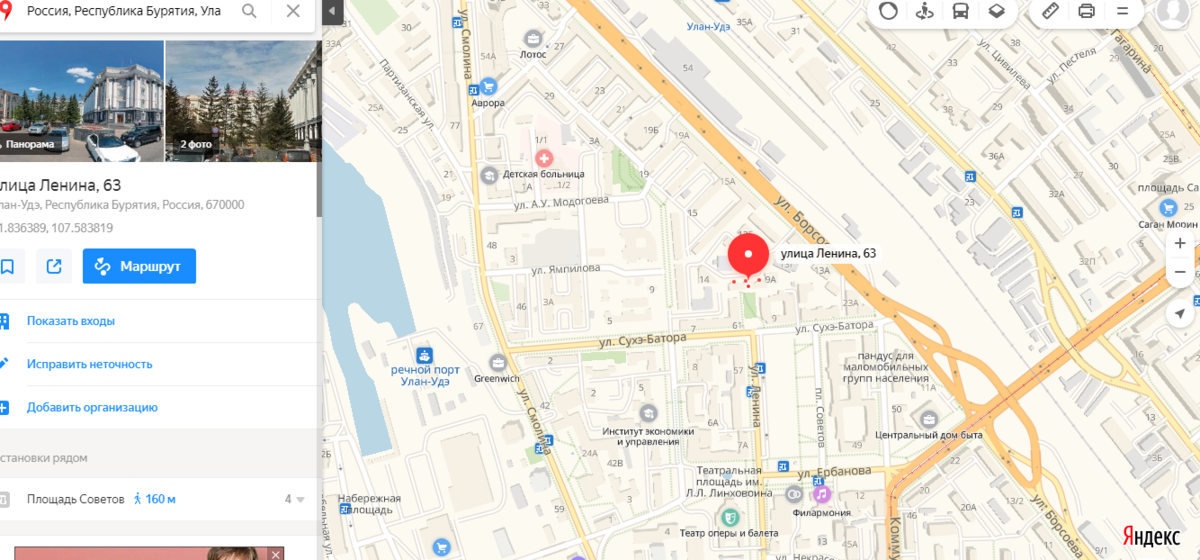Image resolution: width=1200 pixels, height=560 pixels.
Task: Select the ruler measuring tool
Action: pyautogui.click(x=1050, y=12)
